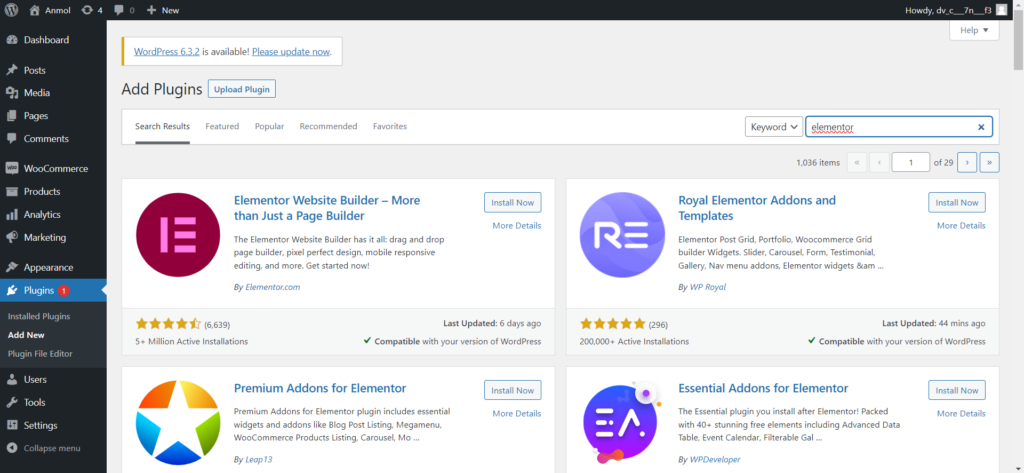Click the Tools wrench icon in sidebar
The width and height of the screenshot is (1024, 473).
tap(12, 402)
